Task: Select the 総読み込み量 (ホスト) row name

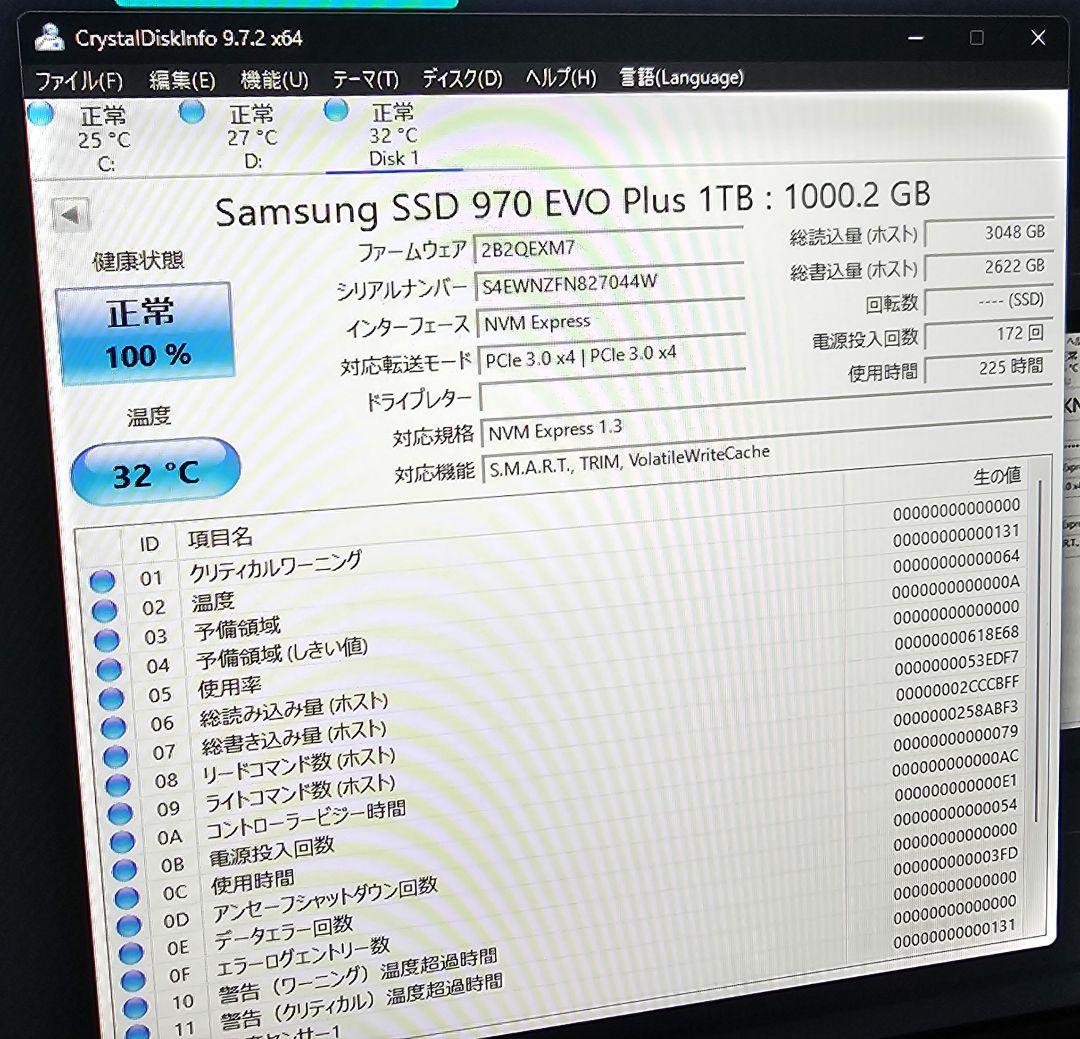Action: [294, 710]
